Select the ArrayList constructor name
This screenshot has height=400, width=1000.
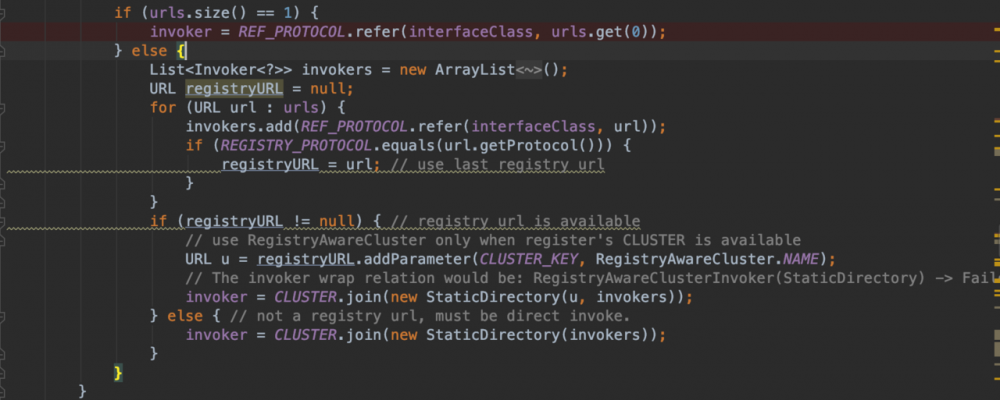[474, 69]
